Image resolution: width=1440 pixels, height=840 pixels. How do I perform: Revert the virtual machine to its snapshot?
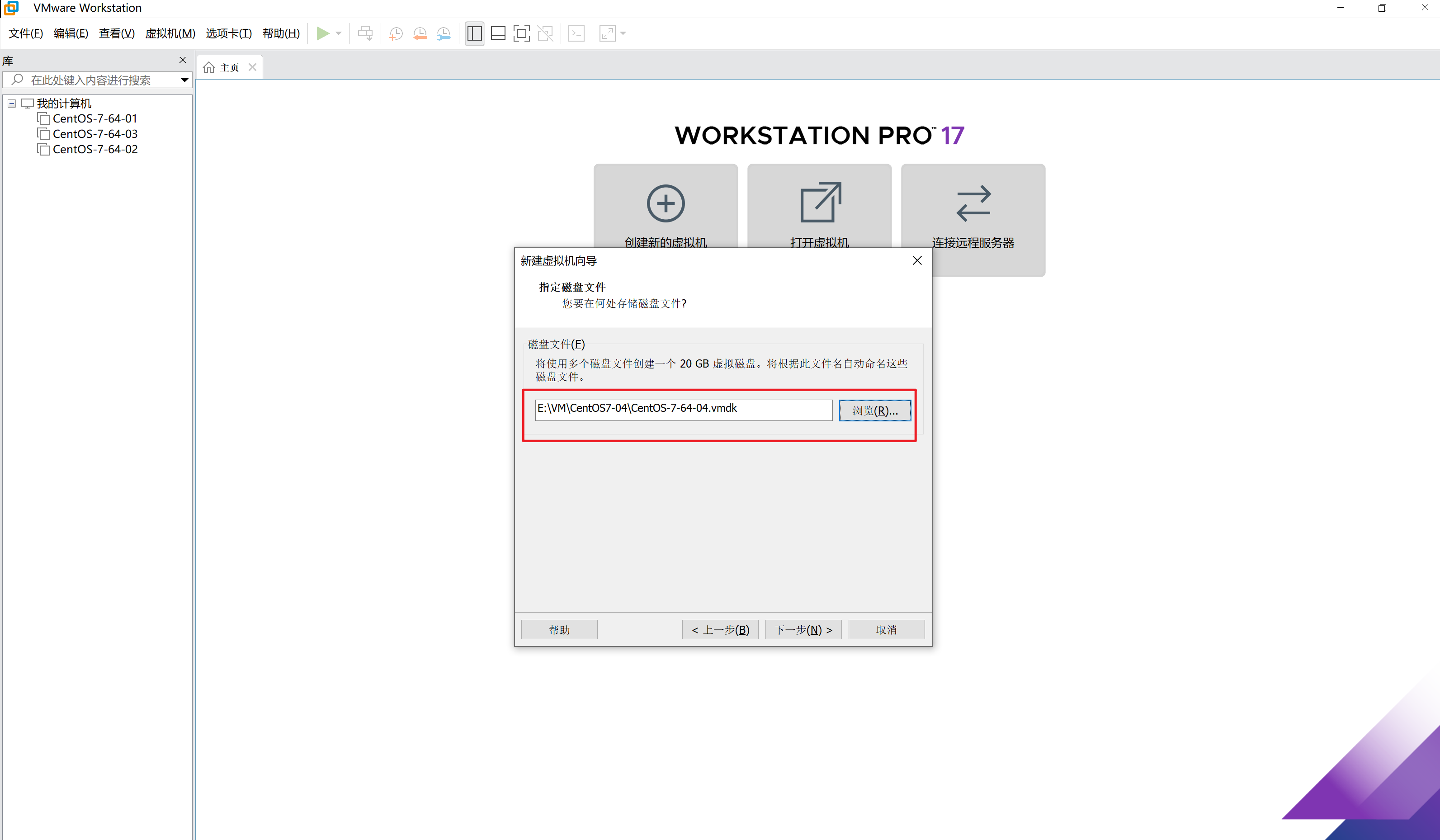point(420,33)
